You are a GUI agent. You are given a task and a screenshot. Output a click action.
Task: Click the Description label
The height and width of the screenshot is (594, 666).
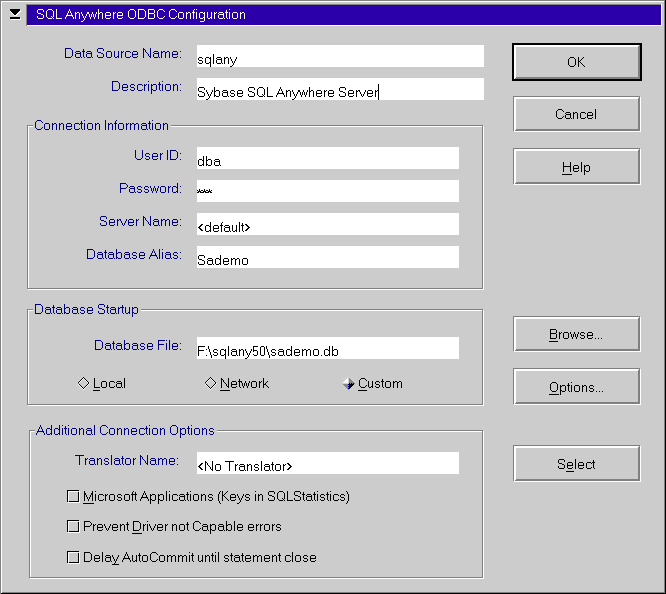point(147,86)
